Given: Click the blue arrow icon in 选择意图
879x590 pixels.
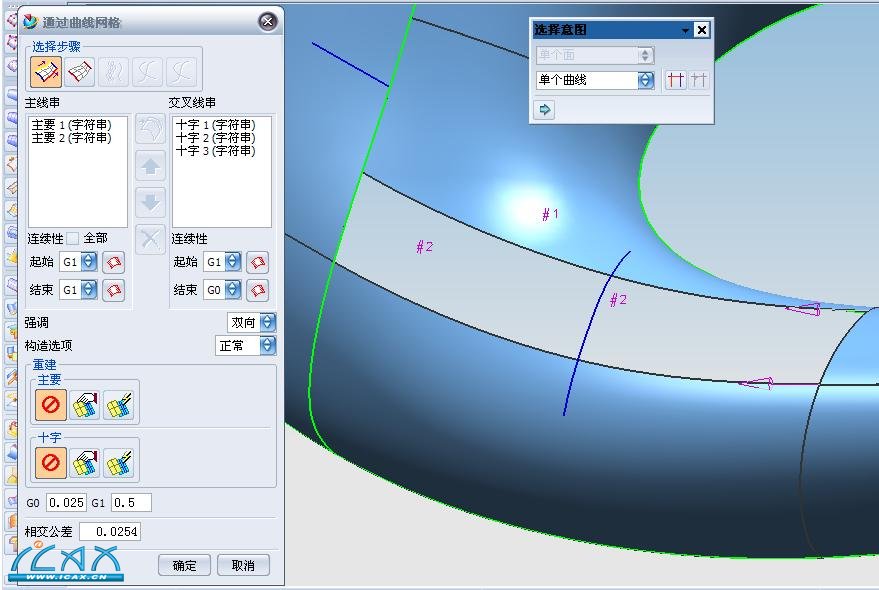Looking at the screenshot, I should click(x=544, y=110).
